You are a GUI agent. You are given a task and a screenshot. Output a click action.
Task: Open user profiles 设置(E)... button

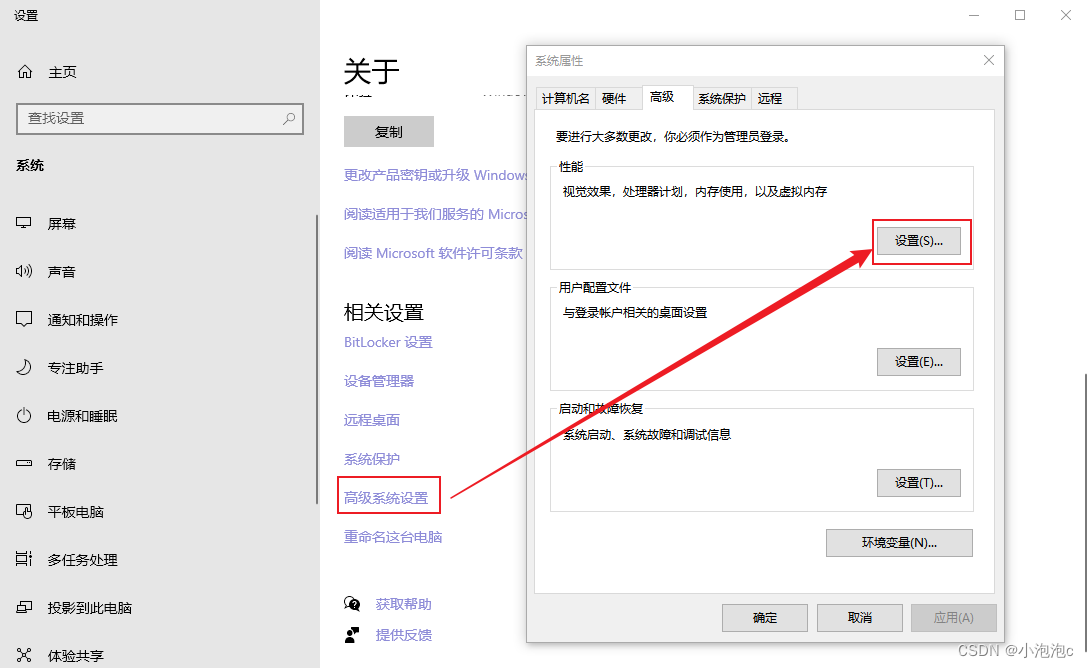click(918, 362)
